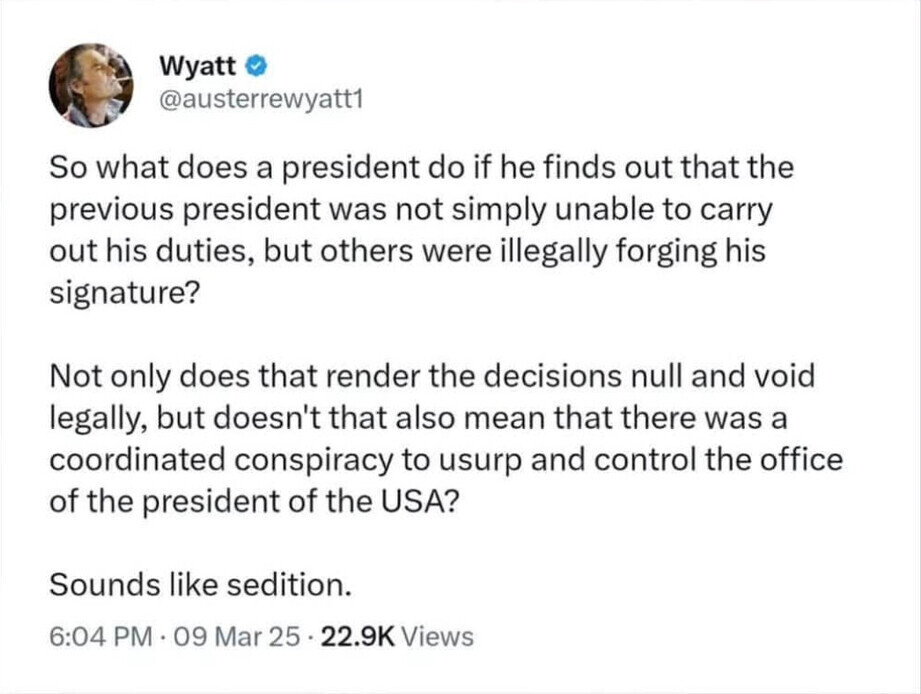Open the Wyatt display name link
The width and height of the screenshot is (921, 694).
(197, 67)
